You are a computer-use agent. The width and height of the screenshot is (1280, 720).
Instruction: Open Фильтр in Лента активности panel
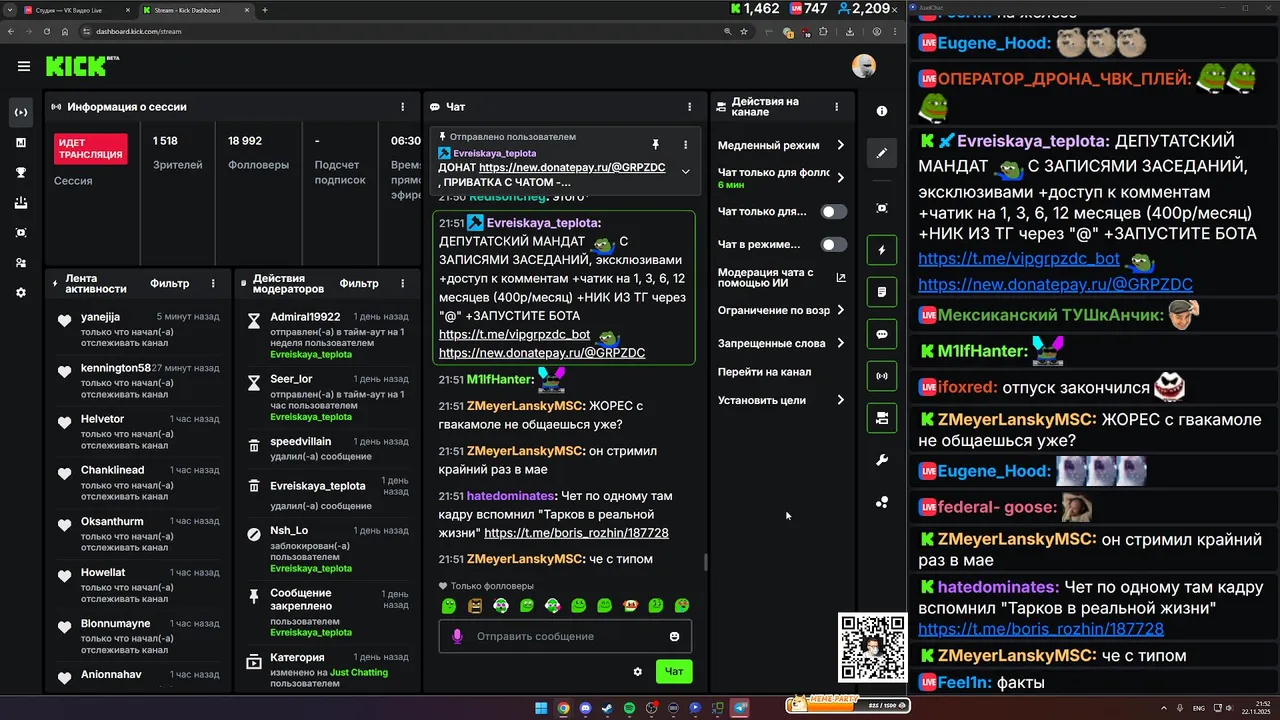click(x=169, y=284)
